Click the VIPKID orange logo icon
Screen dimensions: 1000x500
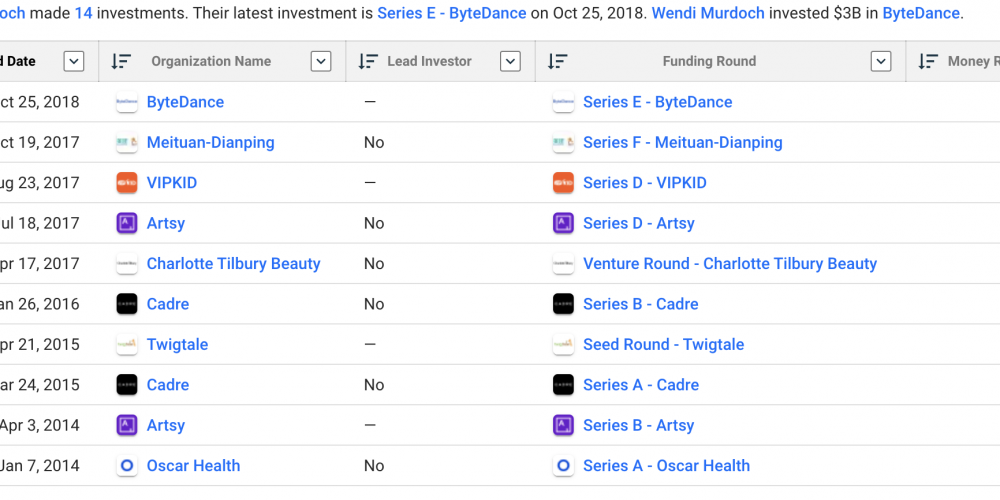(127, 183)
